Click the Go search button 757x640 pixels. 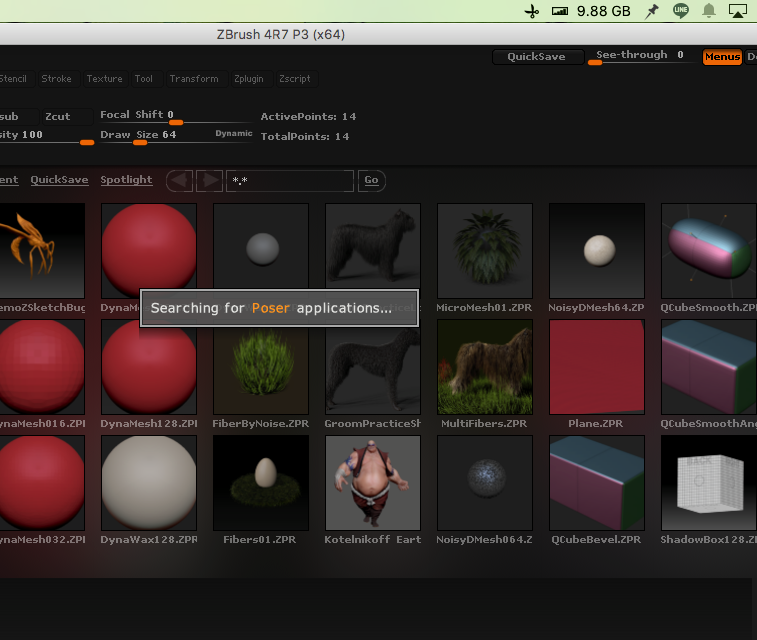(x=371, y=181)
